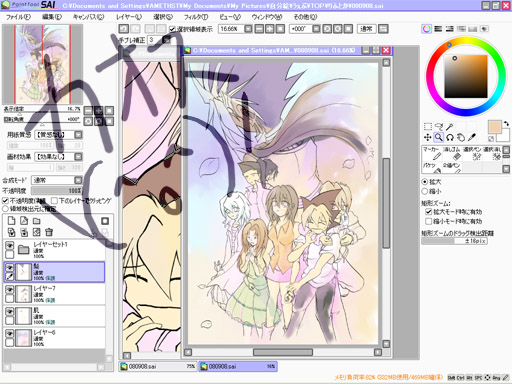Viewport: 512px width, 384px height.
Task: Select the 拡大 radio button
Action: (425, 182)
